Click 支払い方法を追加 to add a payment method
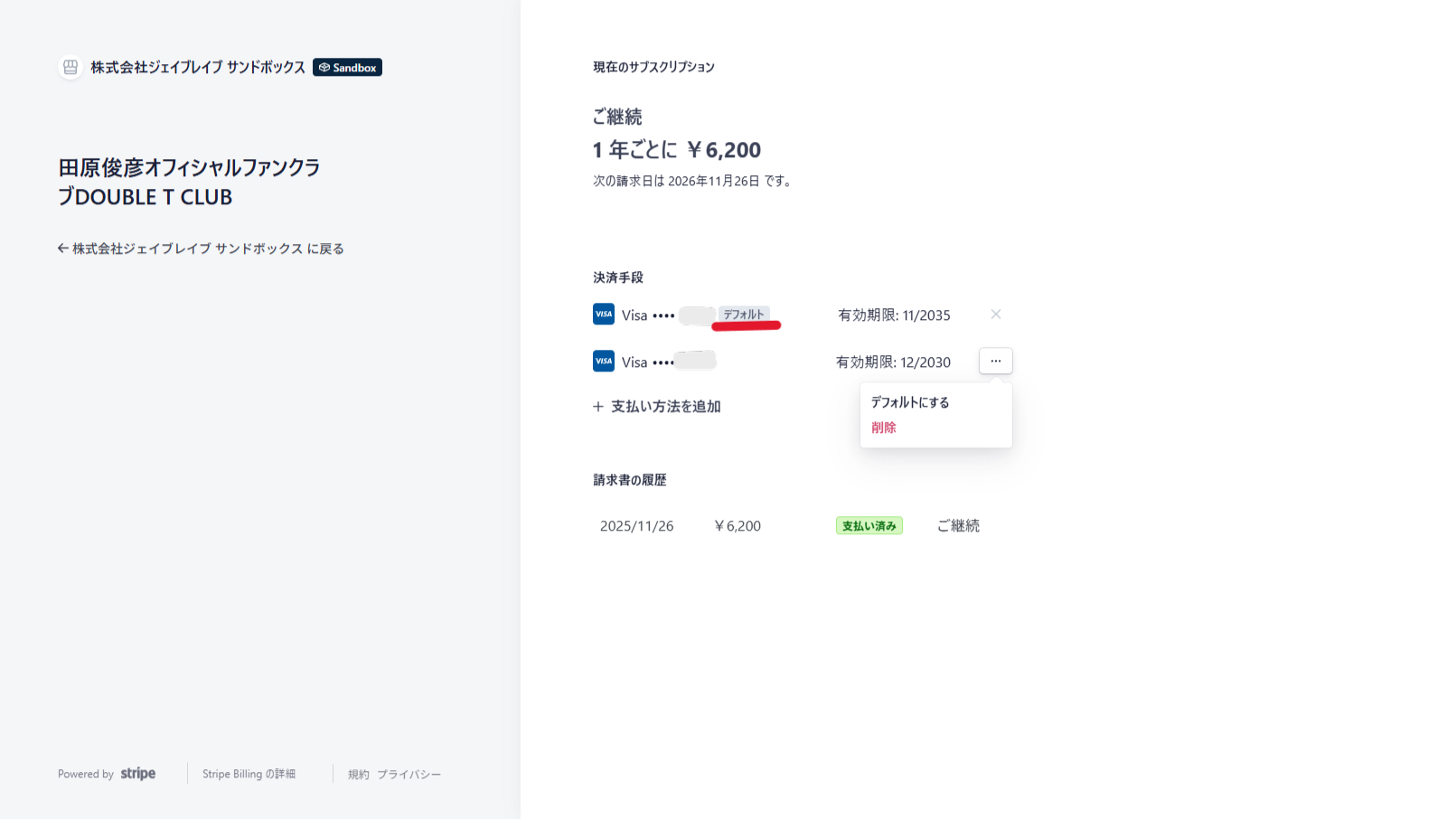The image size is (1456, 819). click(665, 407)
